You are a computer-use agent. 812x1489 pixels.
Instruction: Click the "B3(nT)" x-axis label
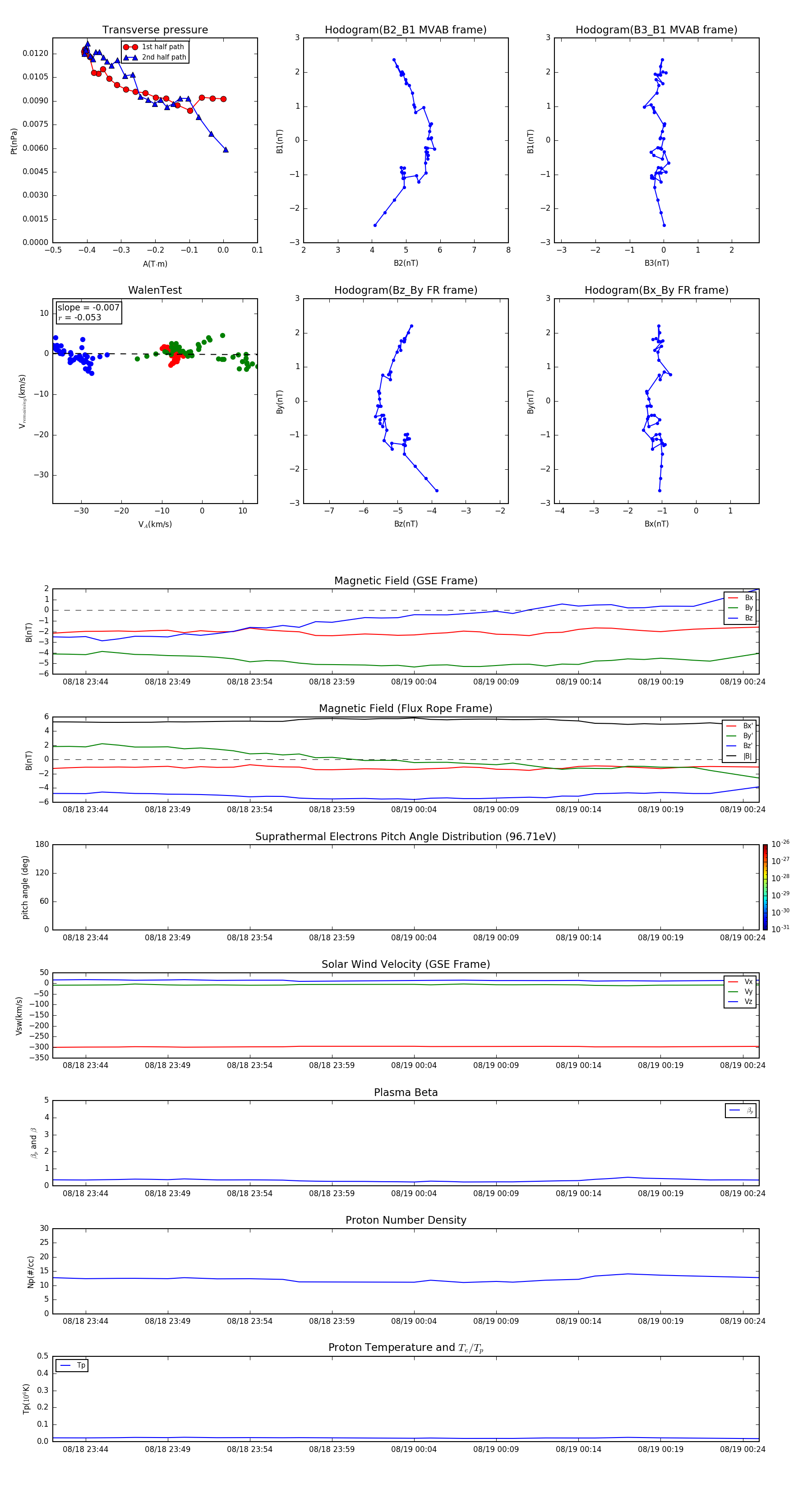(656, 263)
